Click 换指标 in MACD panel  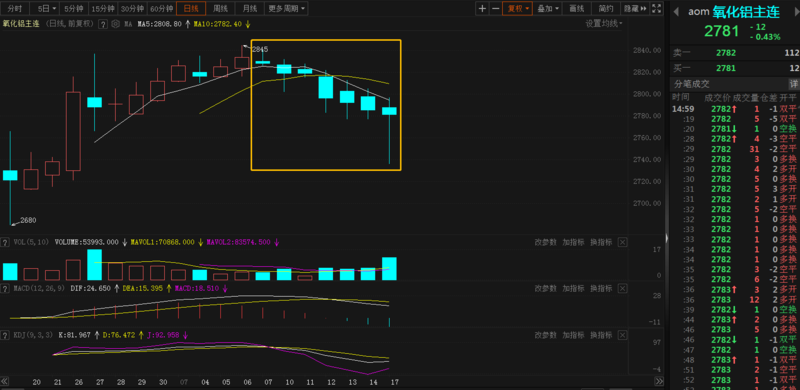click(x=601, y=288)
